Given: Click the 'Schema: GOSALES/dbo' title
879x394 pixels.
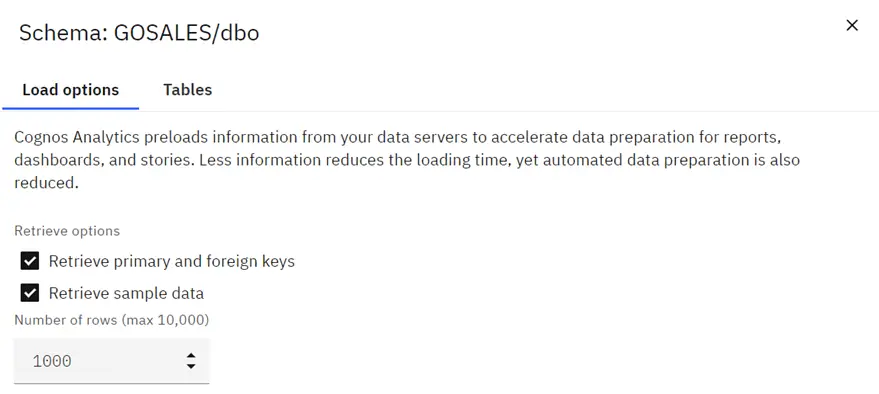Looking at the screenshot, I should pyautogui.click(x=139, y=33).
